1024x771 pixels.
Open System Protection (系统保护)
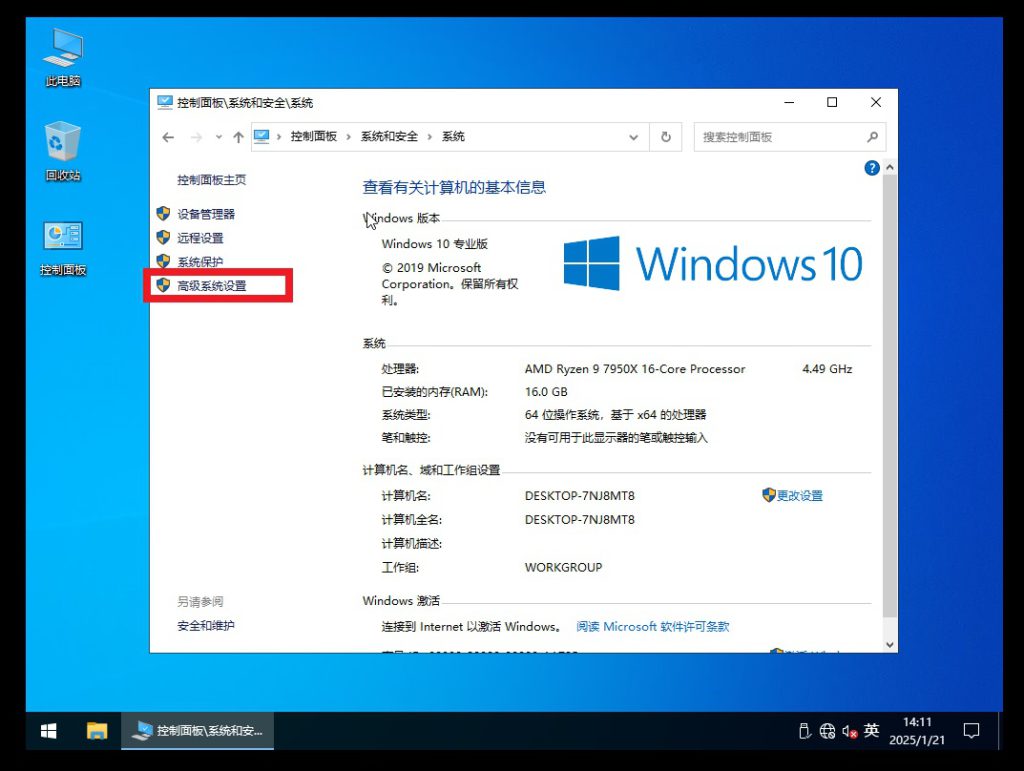pos(200,262)
